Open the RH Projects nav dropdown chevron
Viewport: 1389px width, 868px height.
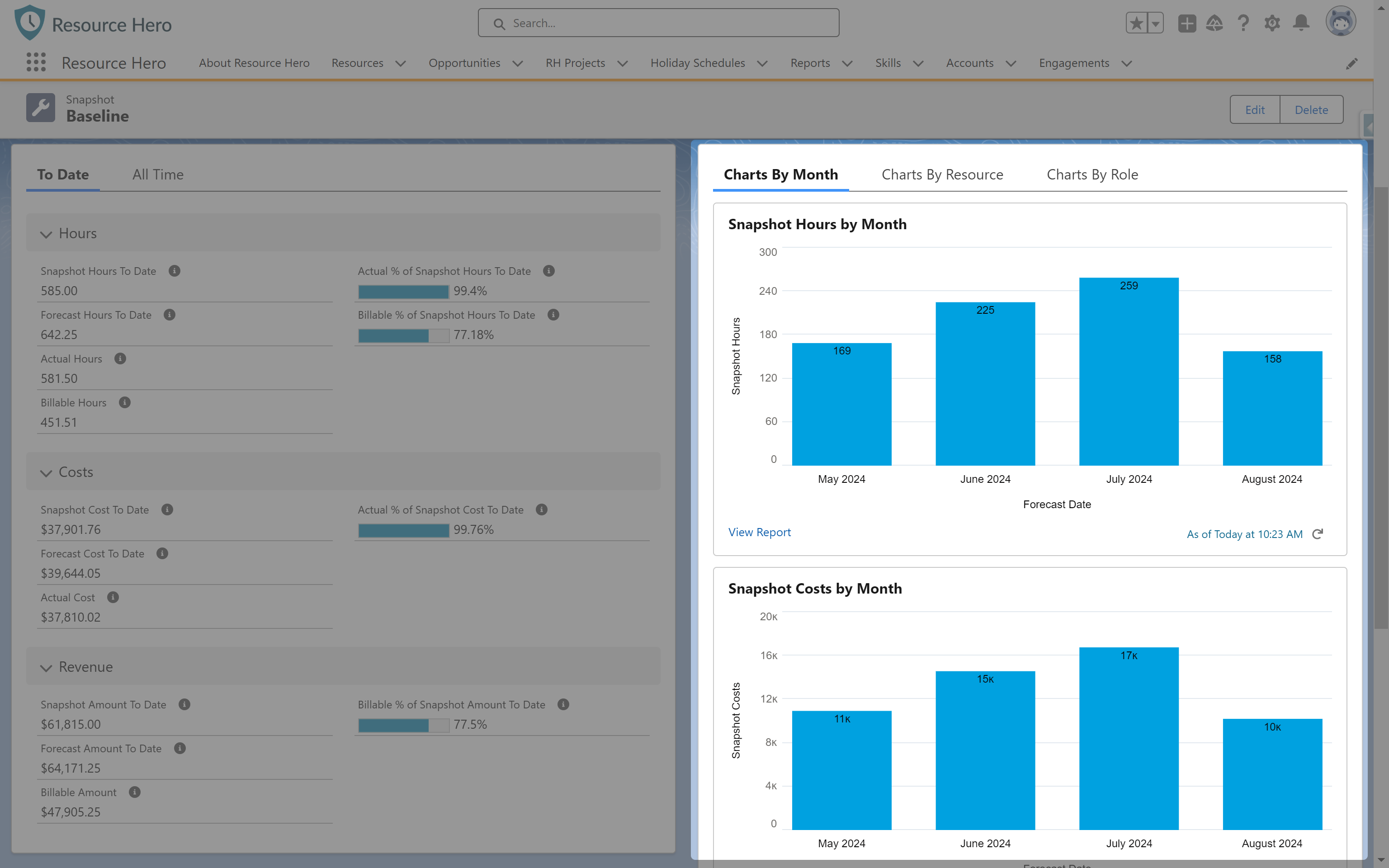(623, 64)
